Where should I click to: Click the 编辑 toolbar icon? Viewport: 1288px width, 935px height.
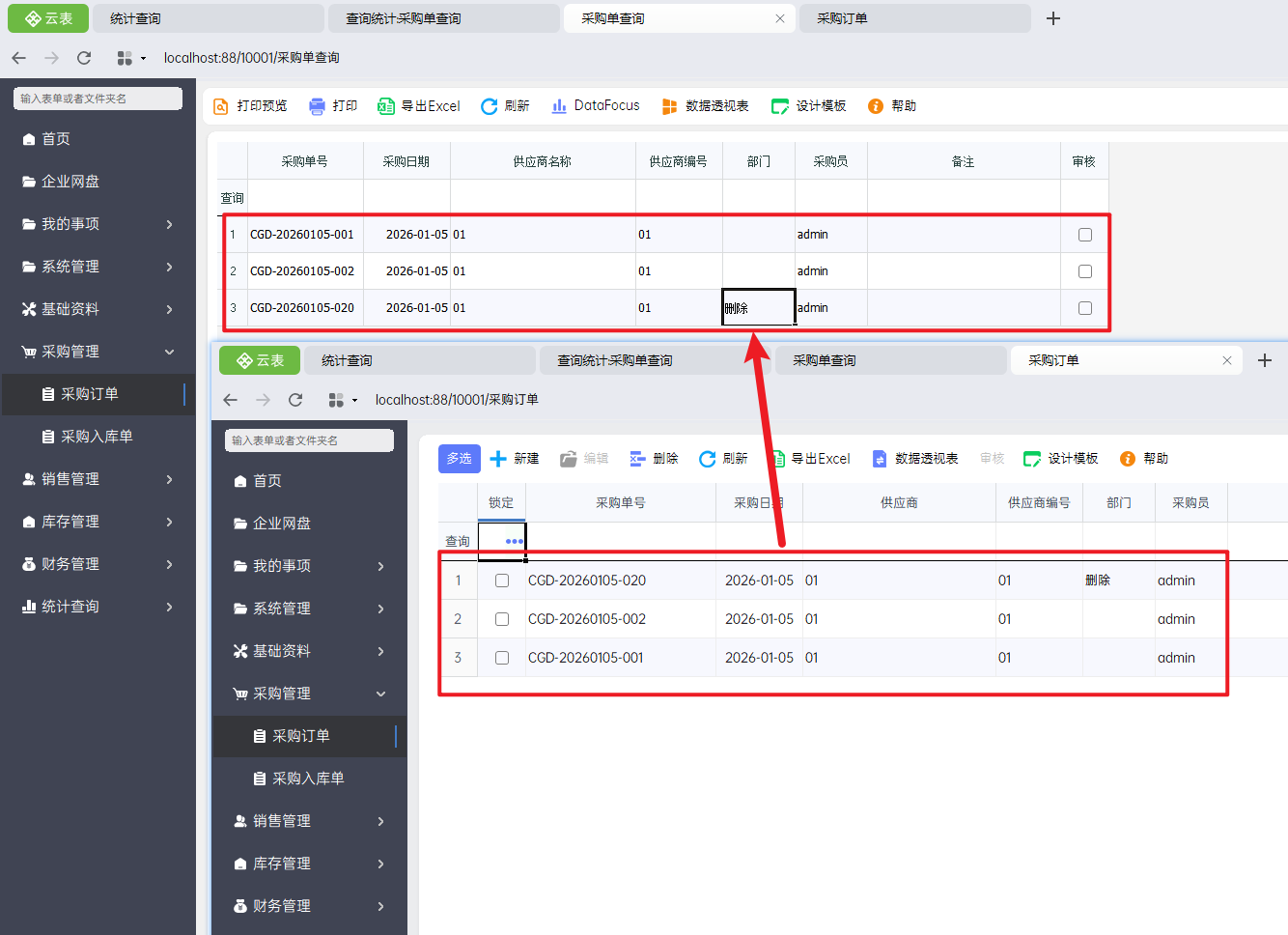pyautogui.click(x=569, y=459)
